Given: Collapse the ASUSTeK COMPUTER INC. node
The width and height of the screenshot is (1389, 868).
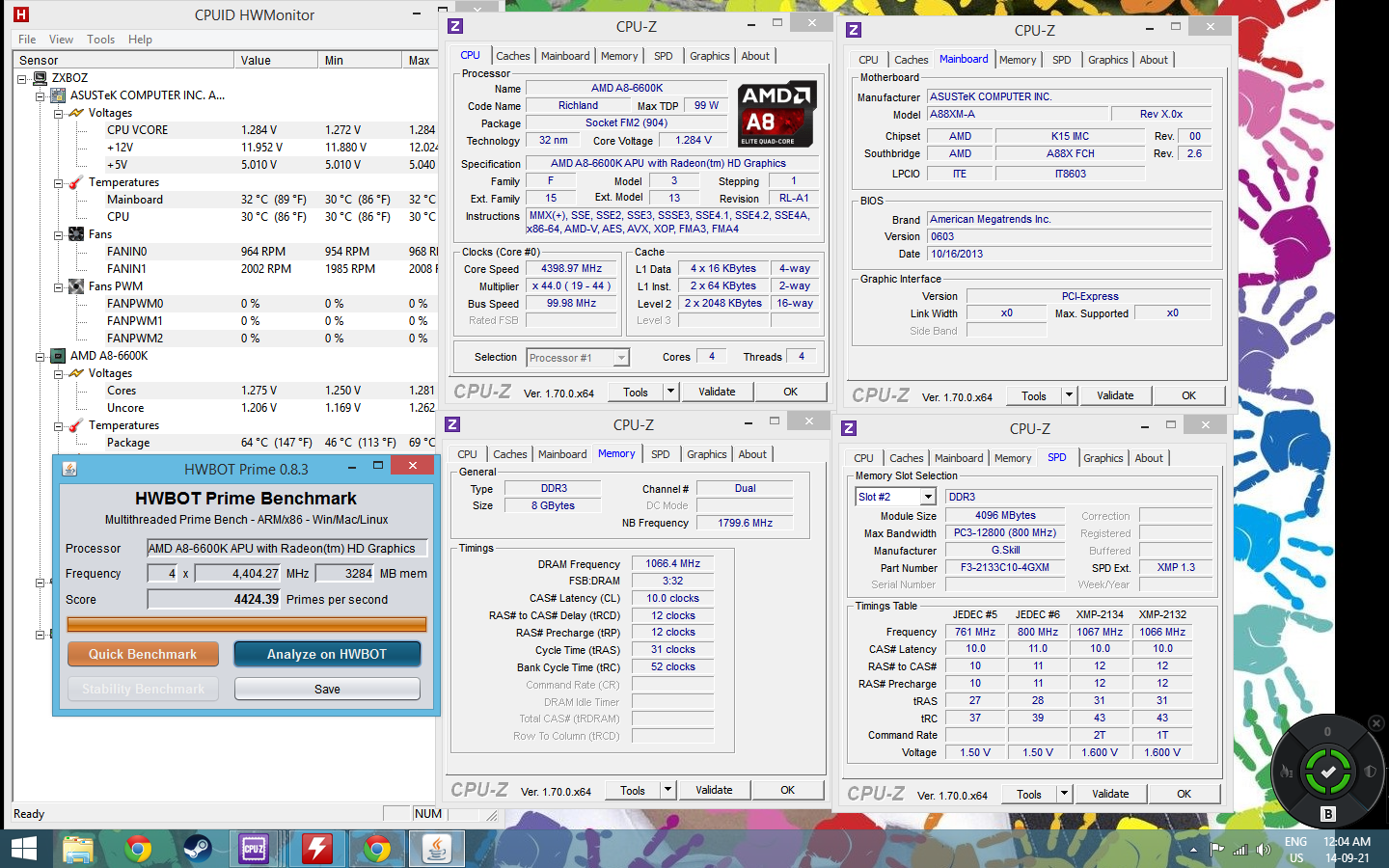Looking at the screenshot, I should tap(41, 95).
